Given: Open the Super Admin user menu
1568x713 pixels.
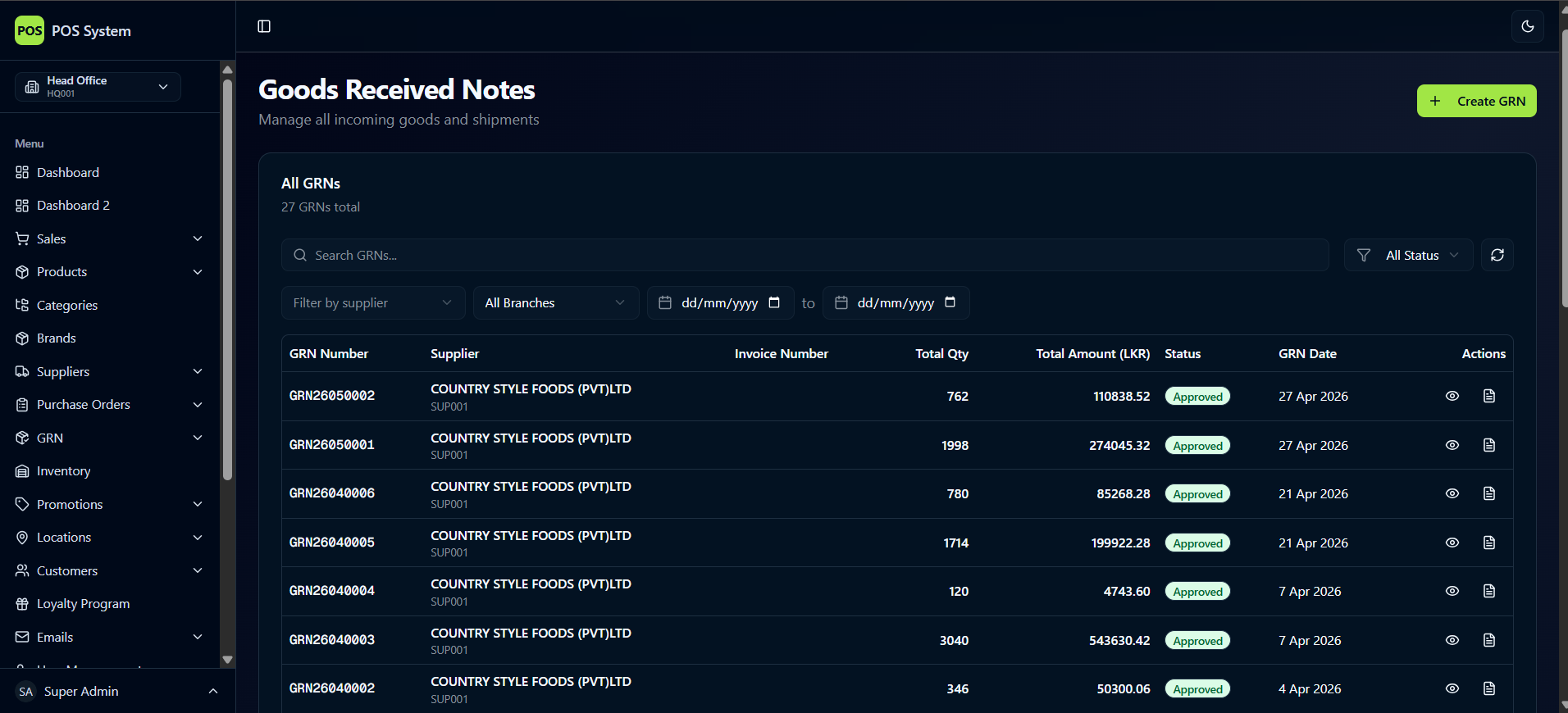Looking at the screenshot, I should click(x=117, y=691).
